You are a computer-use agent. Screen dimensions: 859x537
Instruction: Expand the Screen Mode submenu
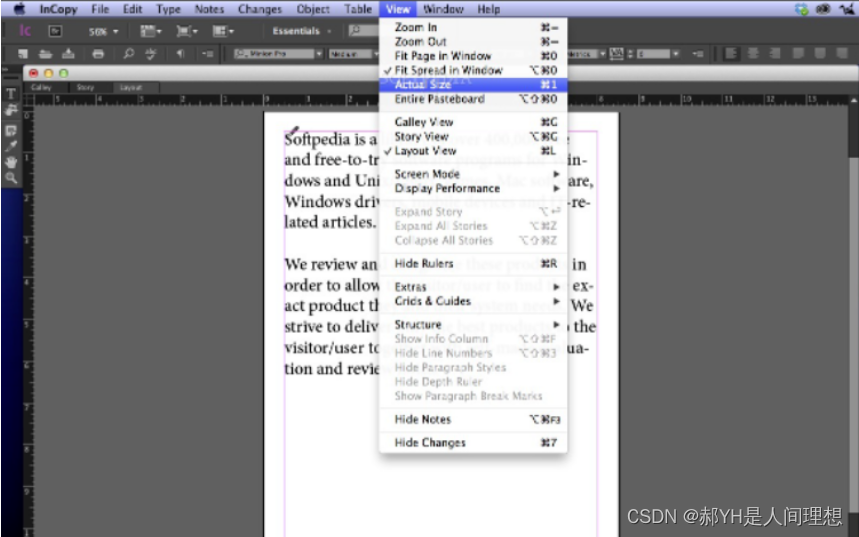click(x=473, y=174)
